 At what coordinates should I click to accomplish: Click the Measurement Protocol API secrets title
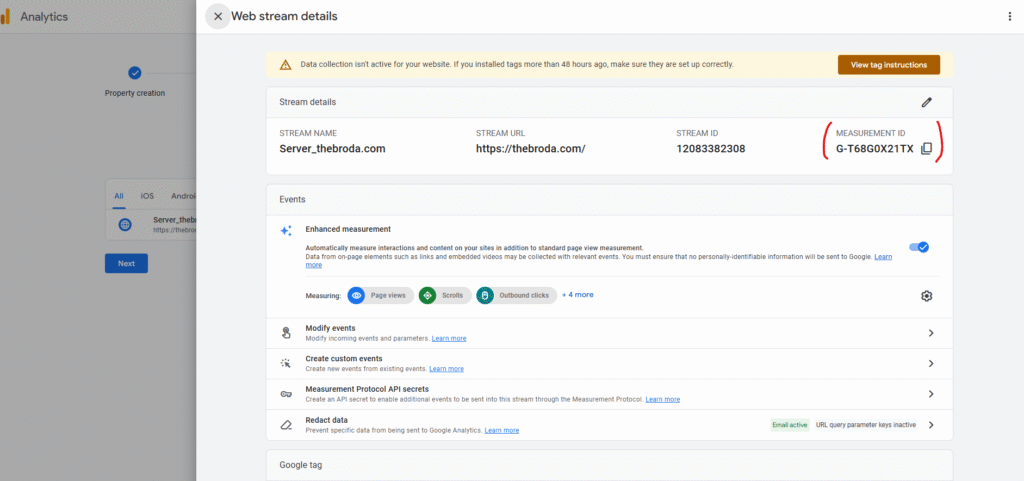367,390
